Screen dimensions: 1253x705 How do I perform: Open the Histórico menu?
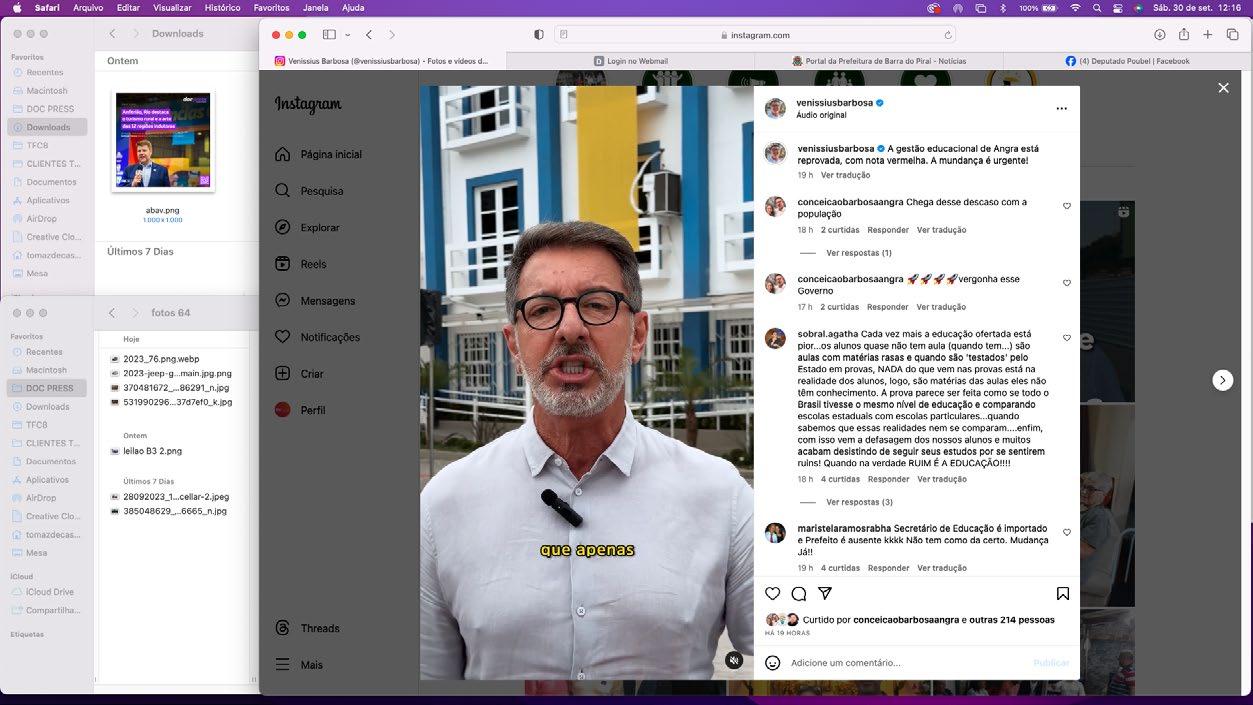coord(222,7)
